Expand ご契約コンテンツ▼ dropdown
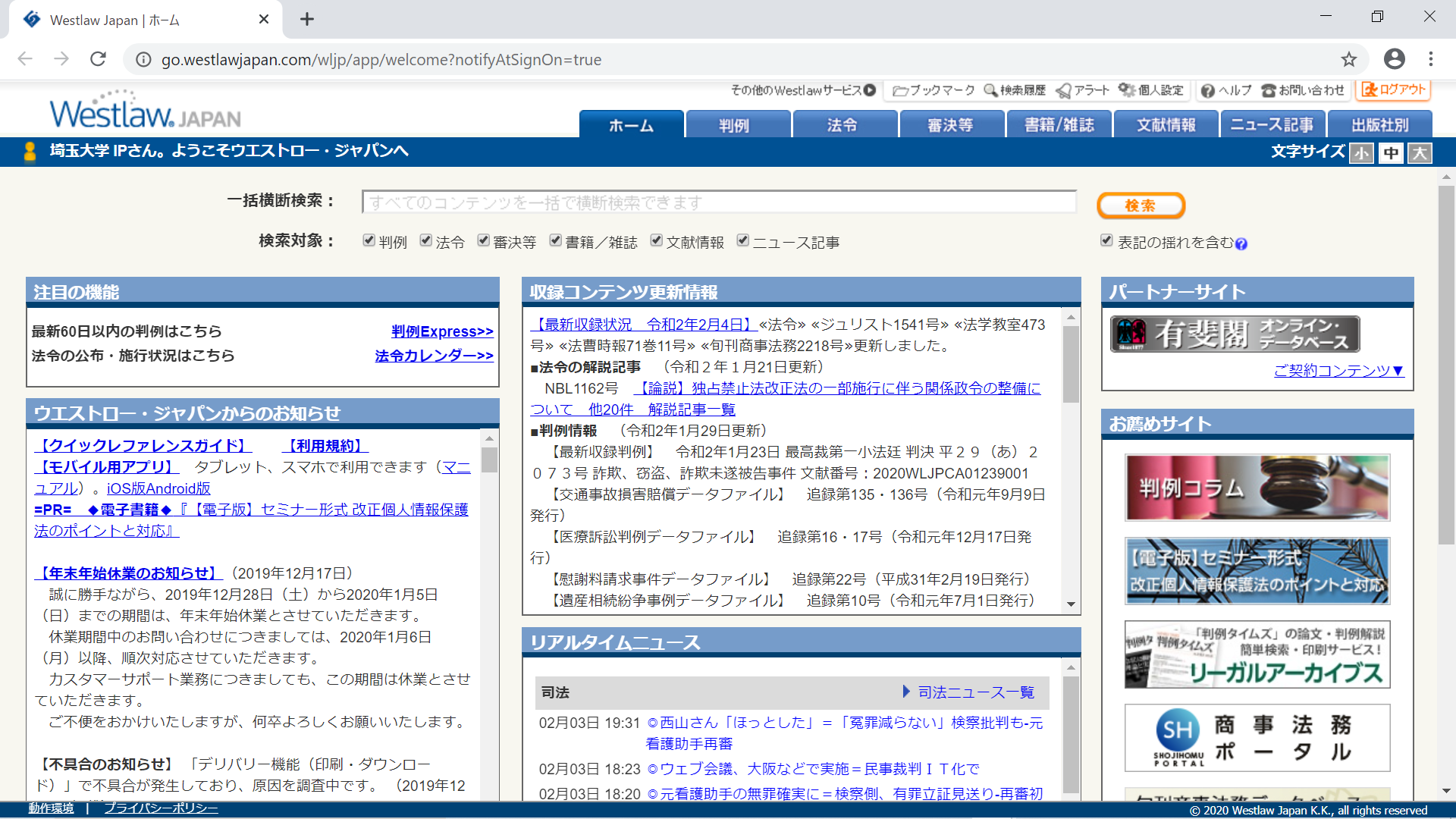Viewport: 1456px width, 819px height. point(1339,370)
